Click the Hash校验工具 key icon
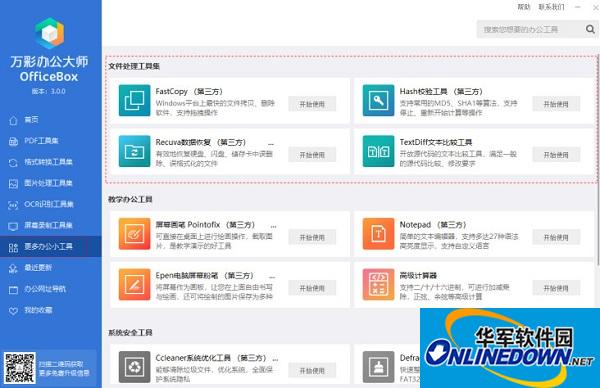The height and width of the screenshot is (388, 600). coord(378,100)
